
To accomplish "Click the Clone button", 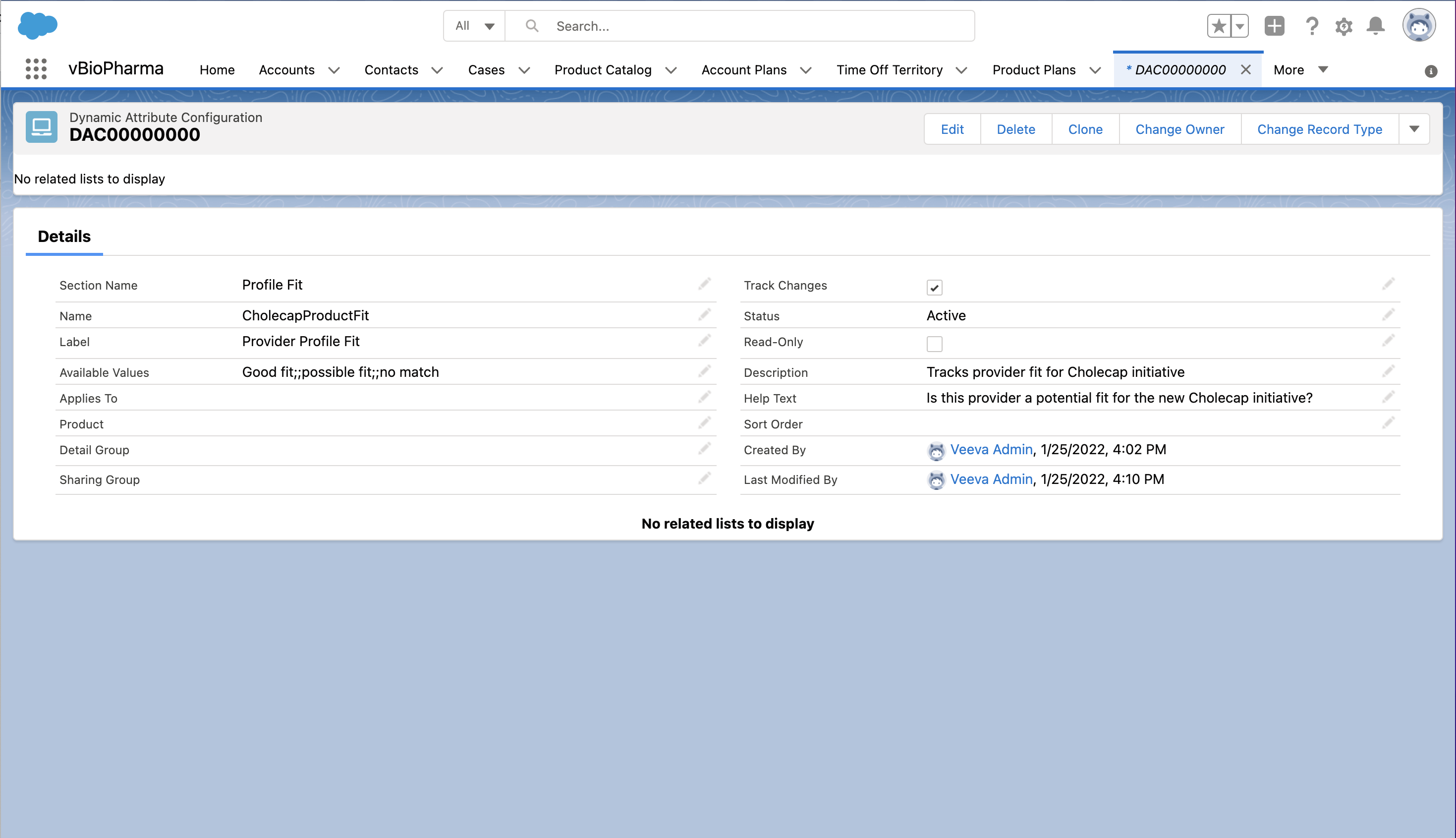I will tap(1085, 129).
